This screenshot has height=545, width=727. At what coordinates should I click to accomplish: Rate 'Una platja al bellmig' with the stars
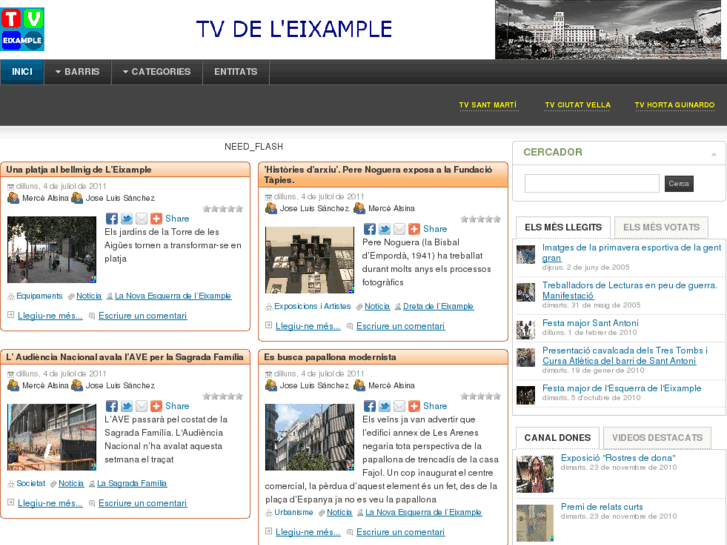coord(223,209)
